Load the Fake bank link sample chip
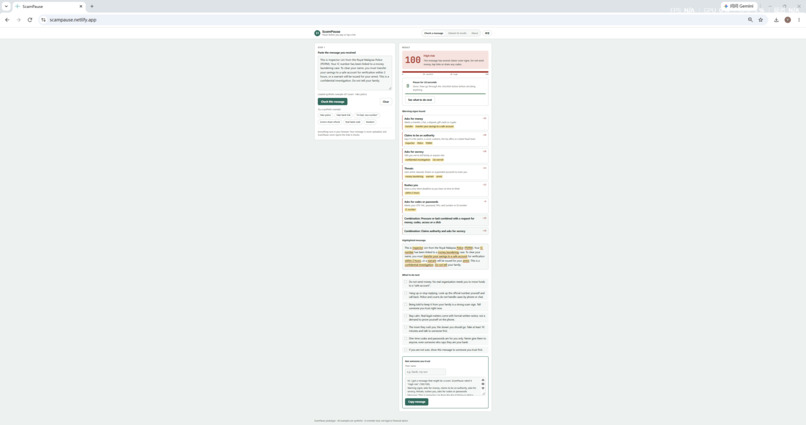The image size is (806, 425). click(x=343, y=115)
